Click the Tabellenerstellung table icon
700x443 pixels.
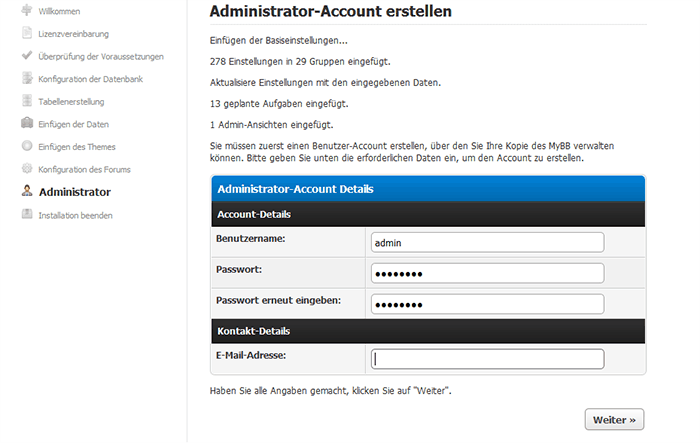(x=27, y=101)
